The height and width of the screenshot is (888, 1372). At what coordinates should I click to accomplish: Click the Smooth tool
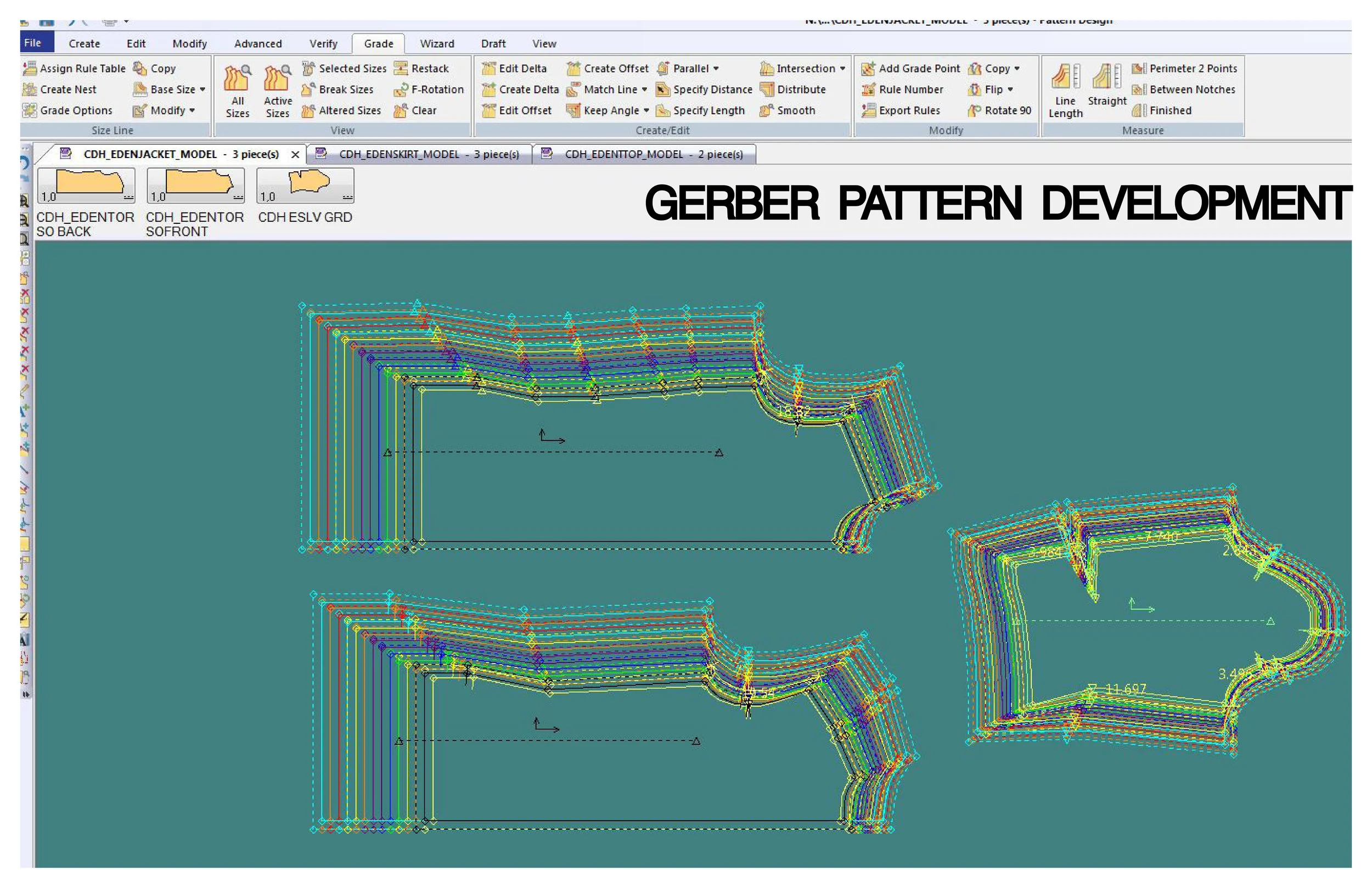[788, 110]
